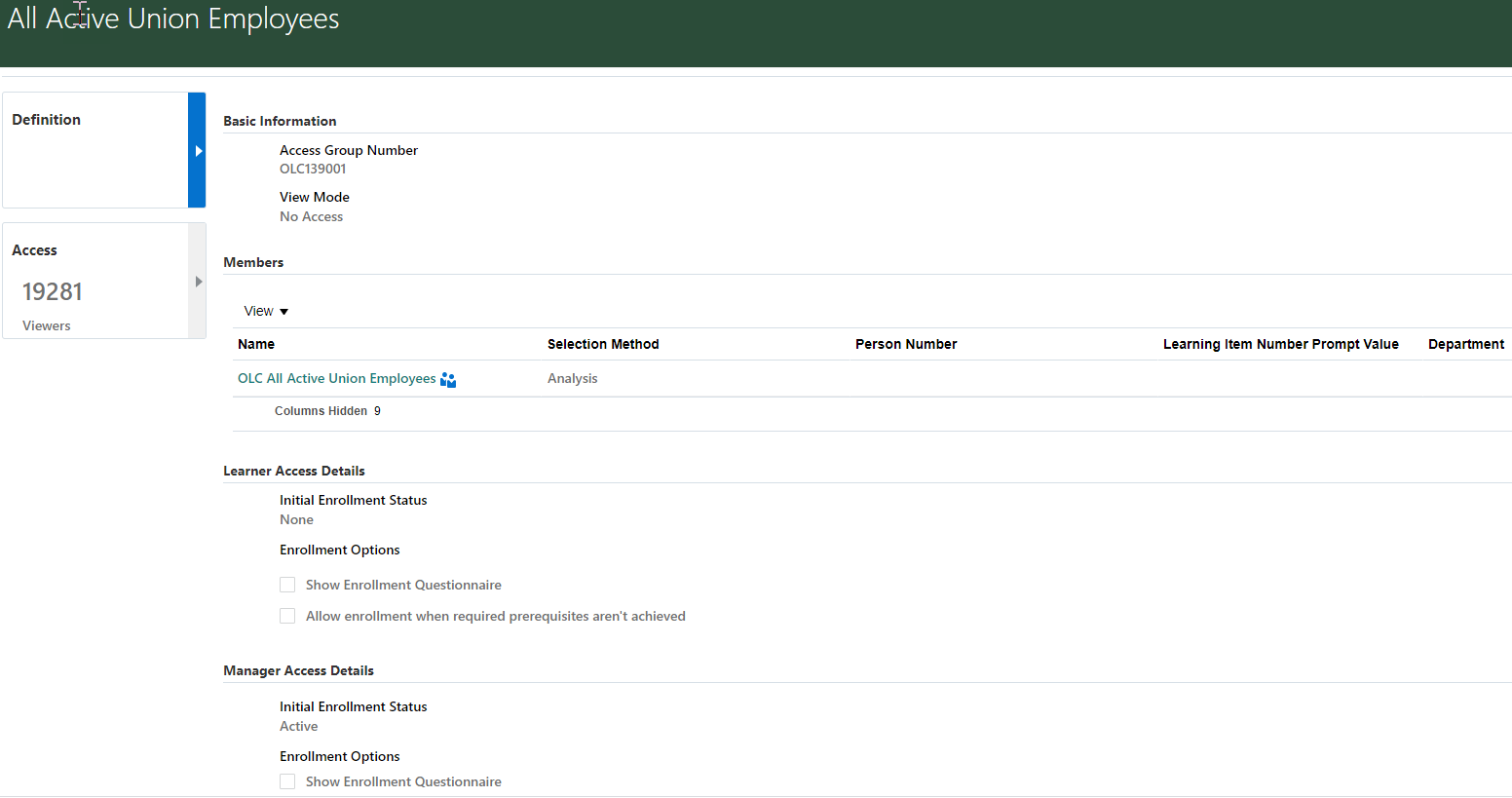Toggle Learner Show Enrollment Questionnaire checkbox
Screen dimensions: 1512x798
(x=287, y=585)
